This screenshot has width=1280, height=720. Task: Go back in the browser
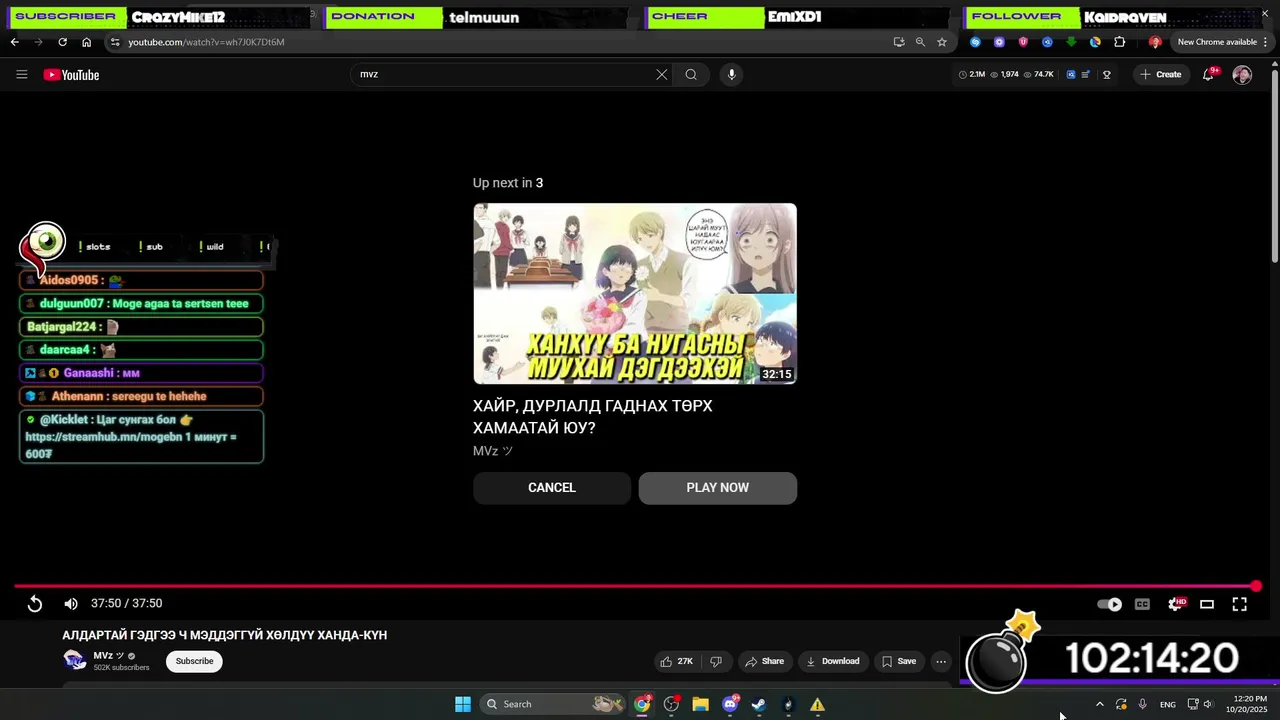click(x=14, y=42)
